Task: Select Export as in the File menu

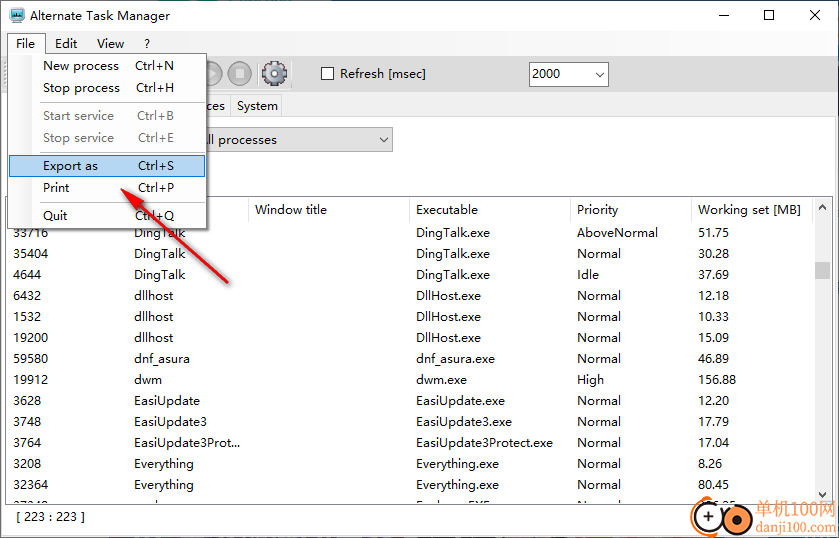Action: pos(107,166)
